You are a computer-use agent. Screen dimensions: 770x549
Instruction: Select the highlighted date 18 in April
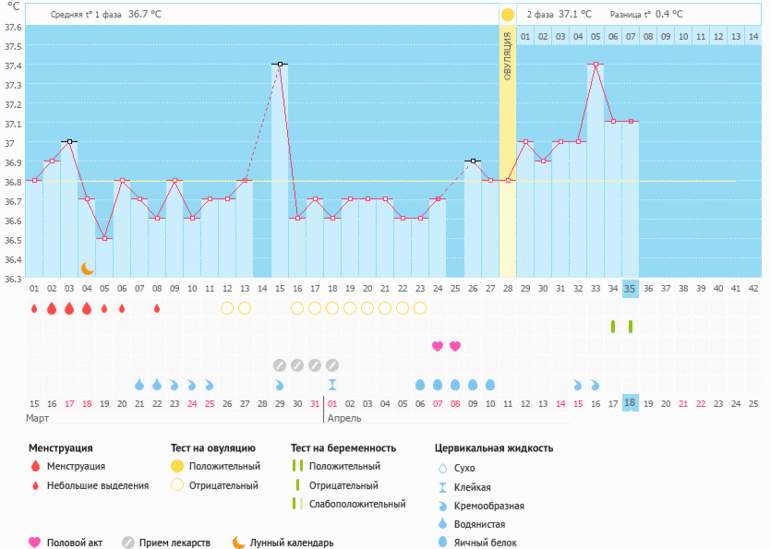(630, 403)
